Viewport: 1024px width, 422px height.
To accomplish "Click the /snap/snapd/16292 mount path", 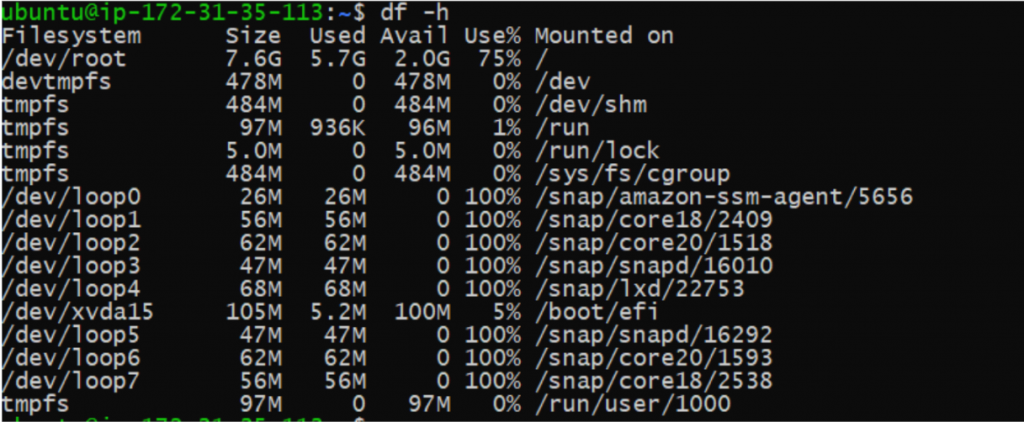I will (x=654, y=335).
